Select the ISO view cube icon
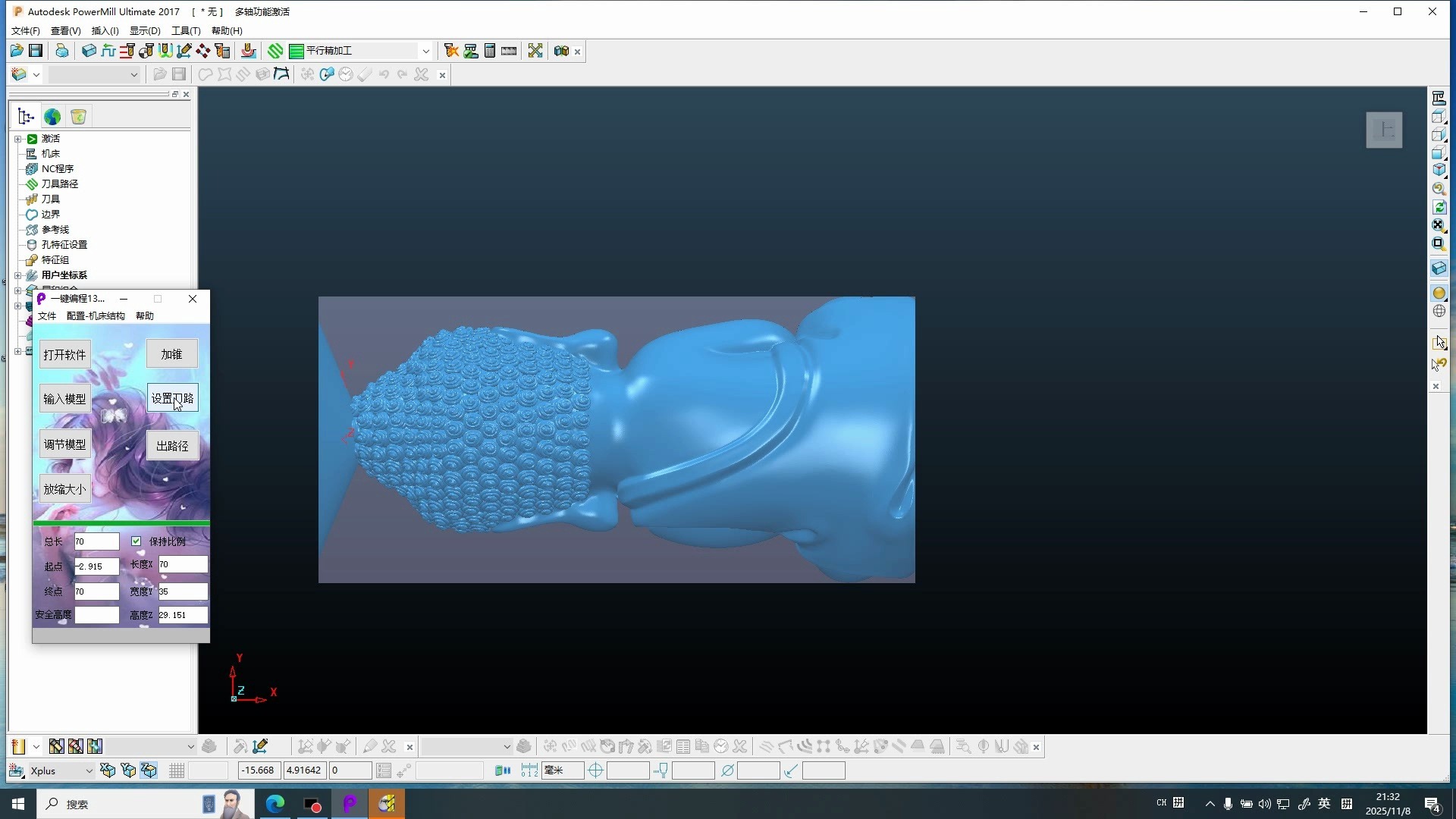Screen dimensions: 1456x819 pos(1439,171)
